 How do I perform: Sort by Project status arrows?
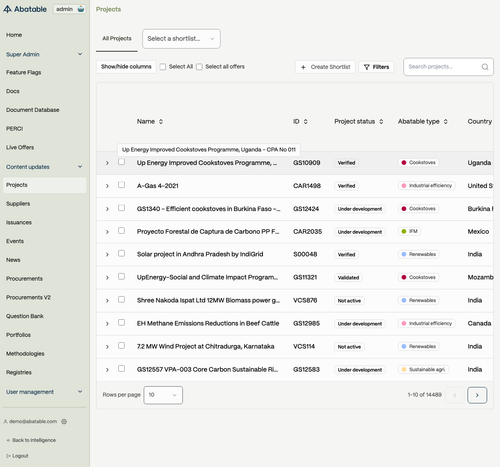coord(381,122)
